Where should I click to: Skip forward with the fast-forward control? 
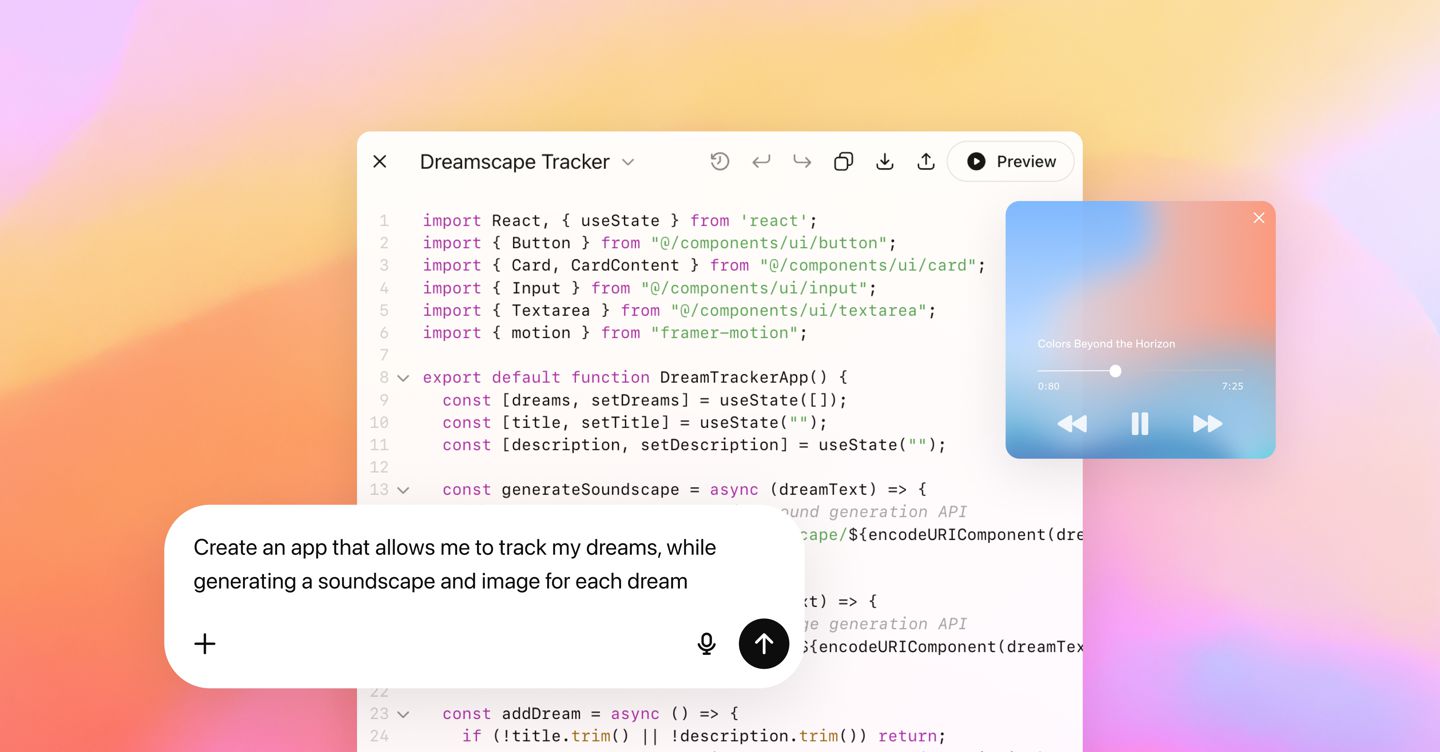point(1207,424)
